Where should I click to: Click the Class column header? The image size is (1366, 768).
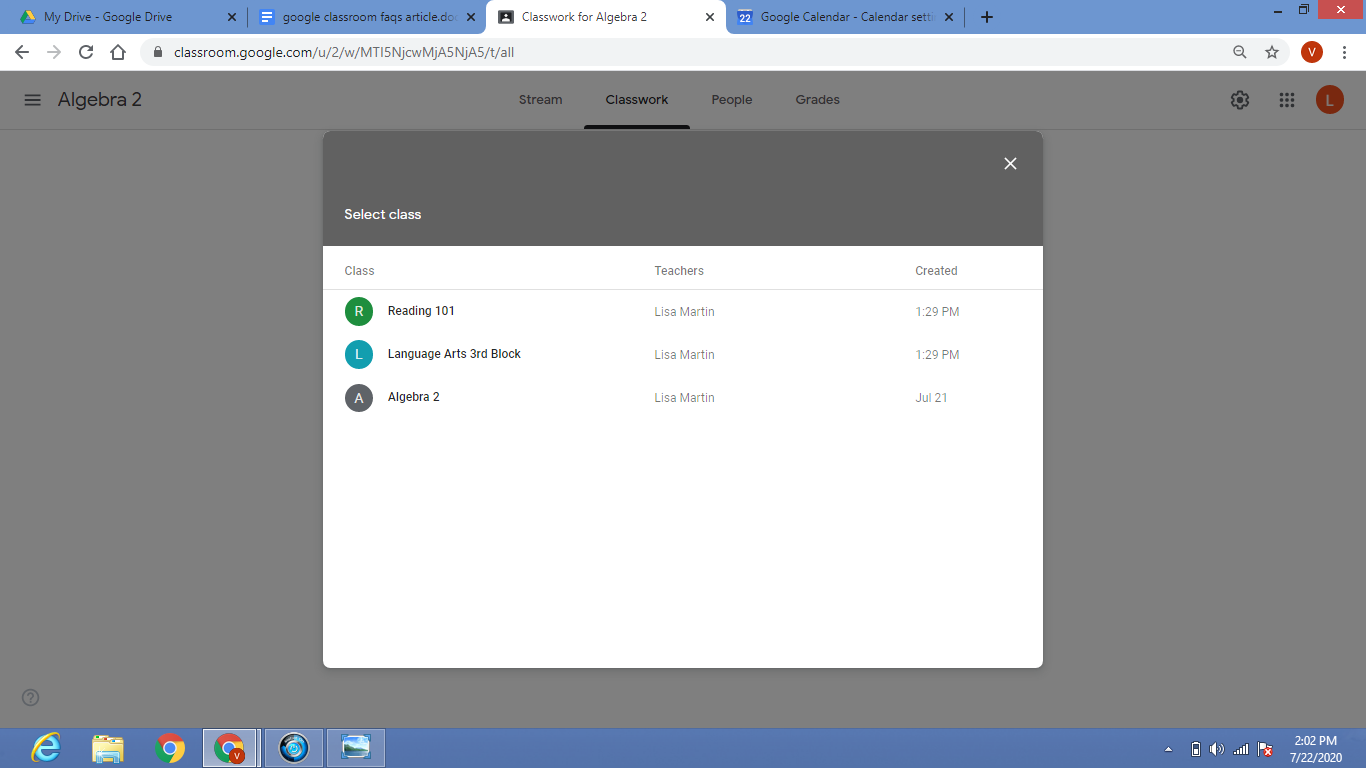point(359,271)
